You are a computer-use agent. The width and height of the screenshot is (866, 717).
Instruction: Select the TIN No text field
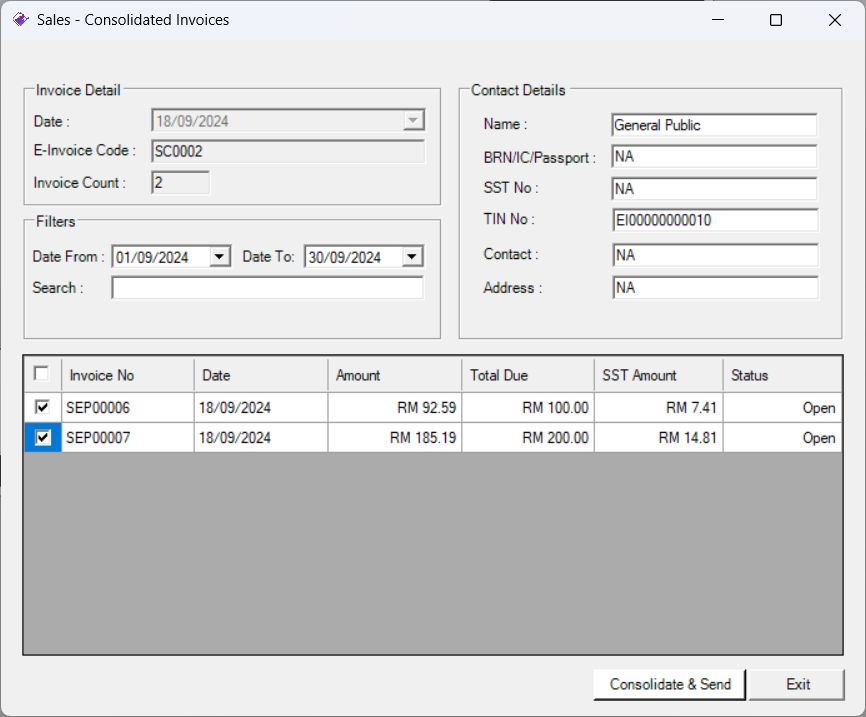714,220
